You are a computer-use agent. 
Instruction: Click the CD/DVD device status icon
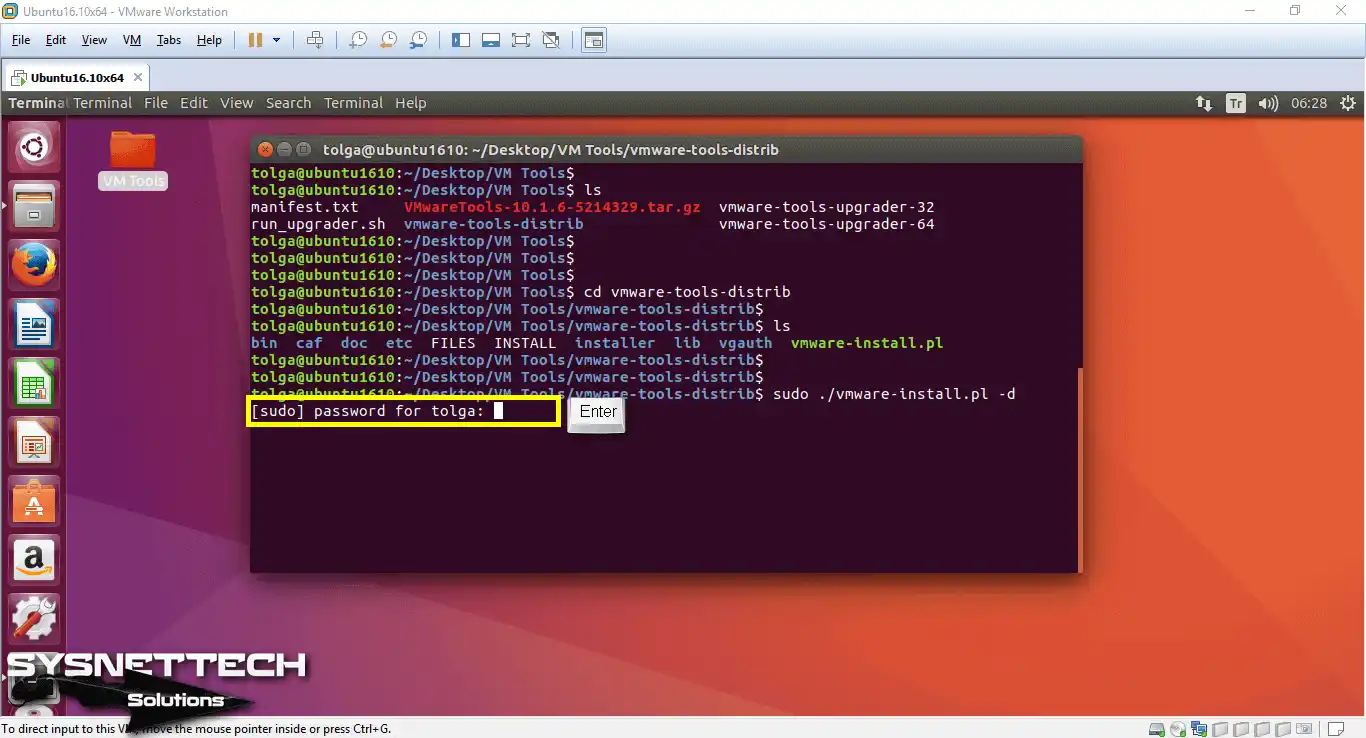pos(1177,729)
